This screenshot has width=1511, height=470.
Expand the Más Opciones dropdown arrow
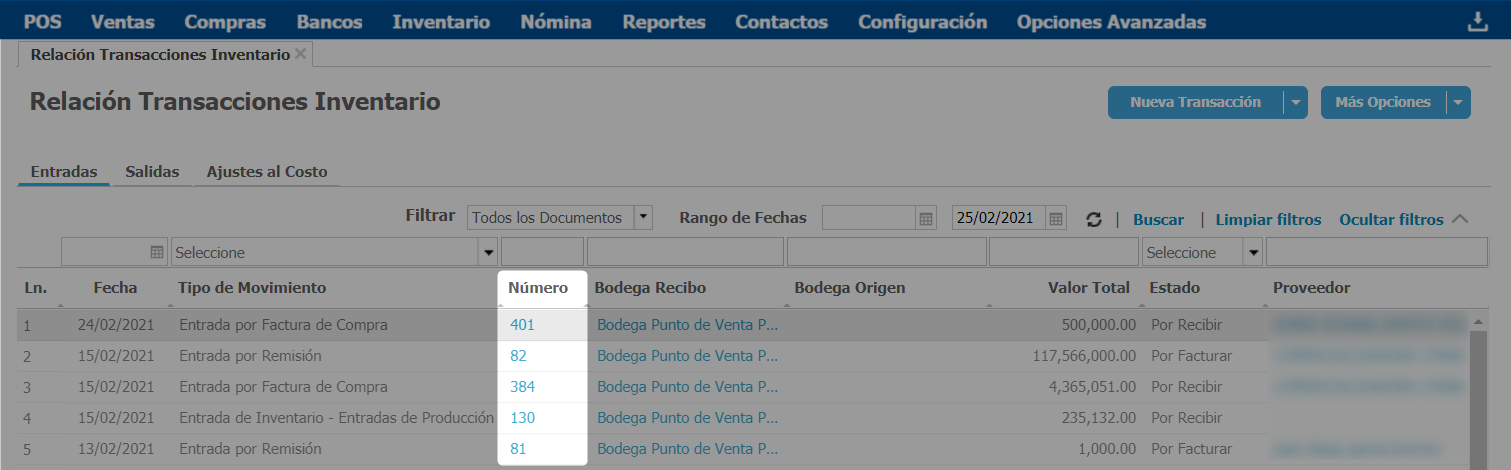point(1458,102)
